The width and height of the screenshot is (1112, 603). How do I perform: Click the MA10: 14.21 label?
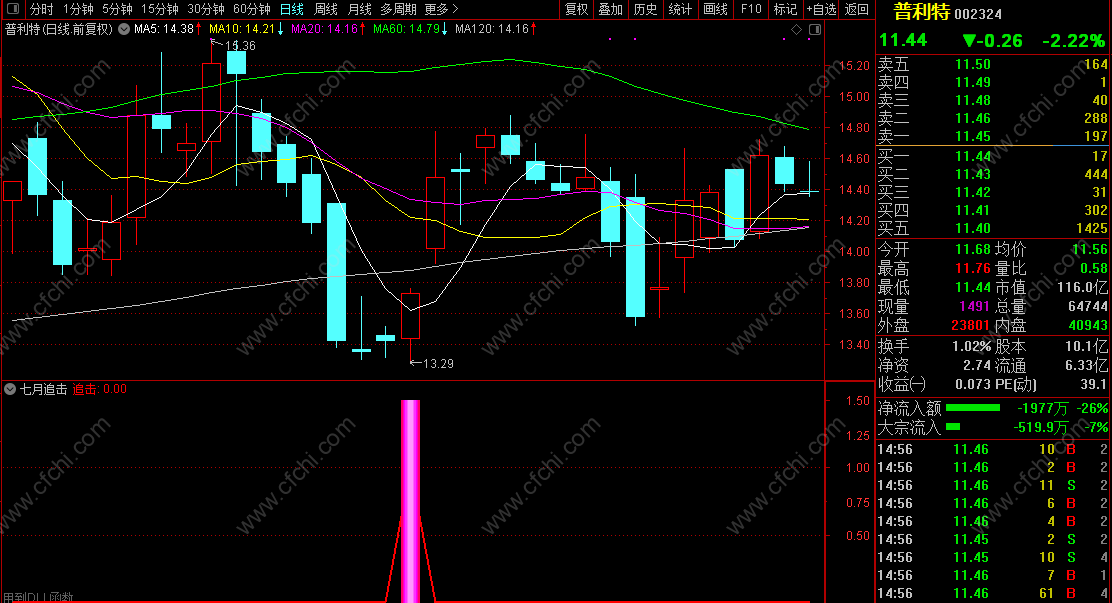242,29
